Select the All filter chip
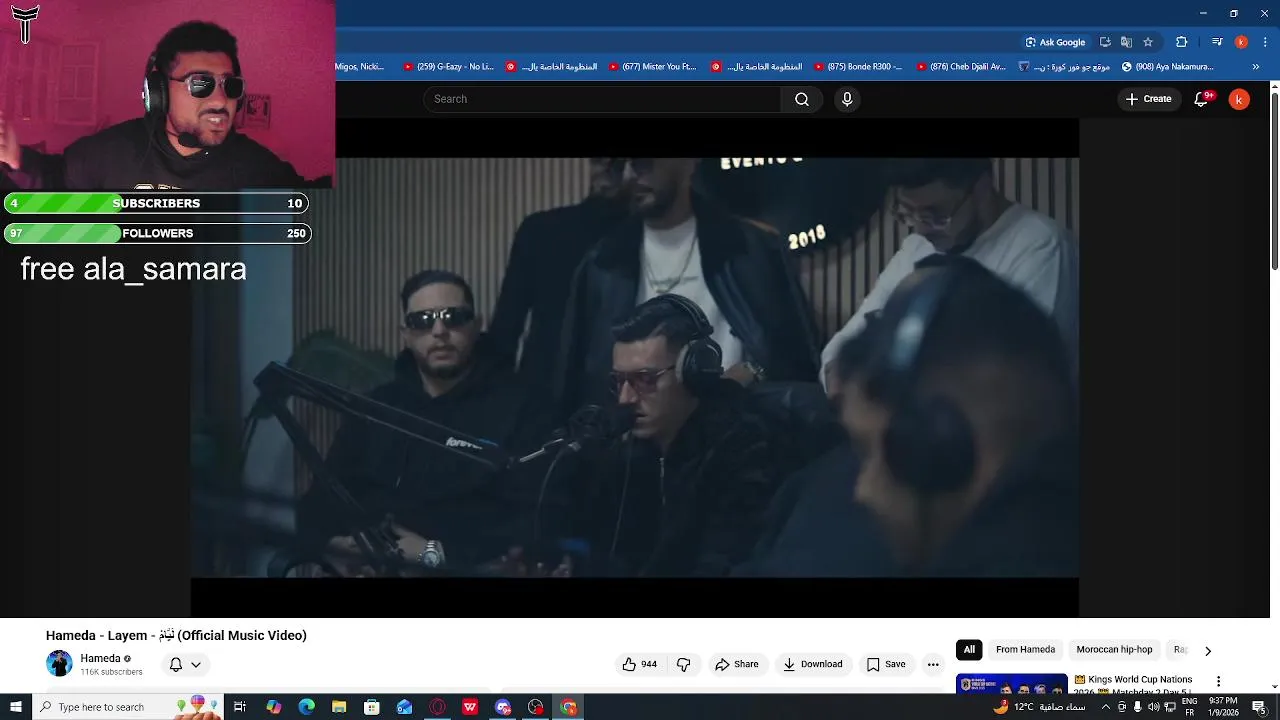Viewport: 1280px width, 720px height. click(969, 650)
